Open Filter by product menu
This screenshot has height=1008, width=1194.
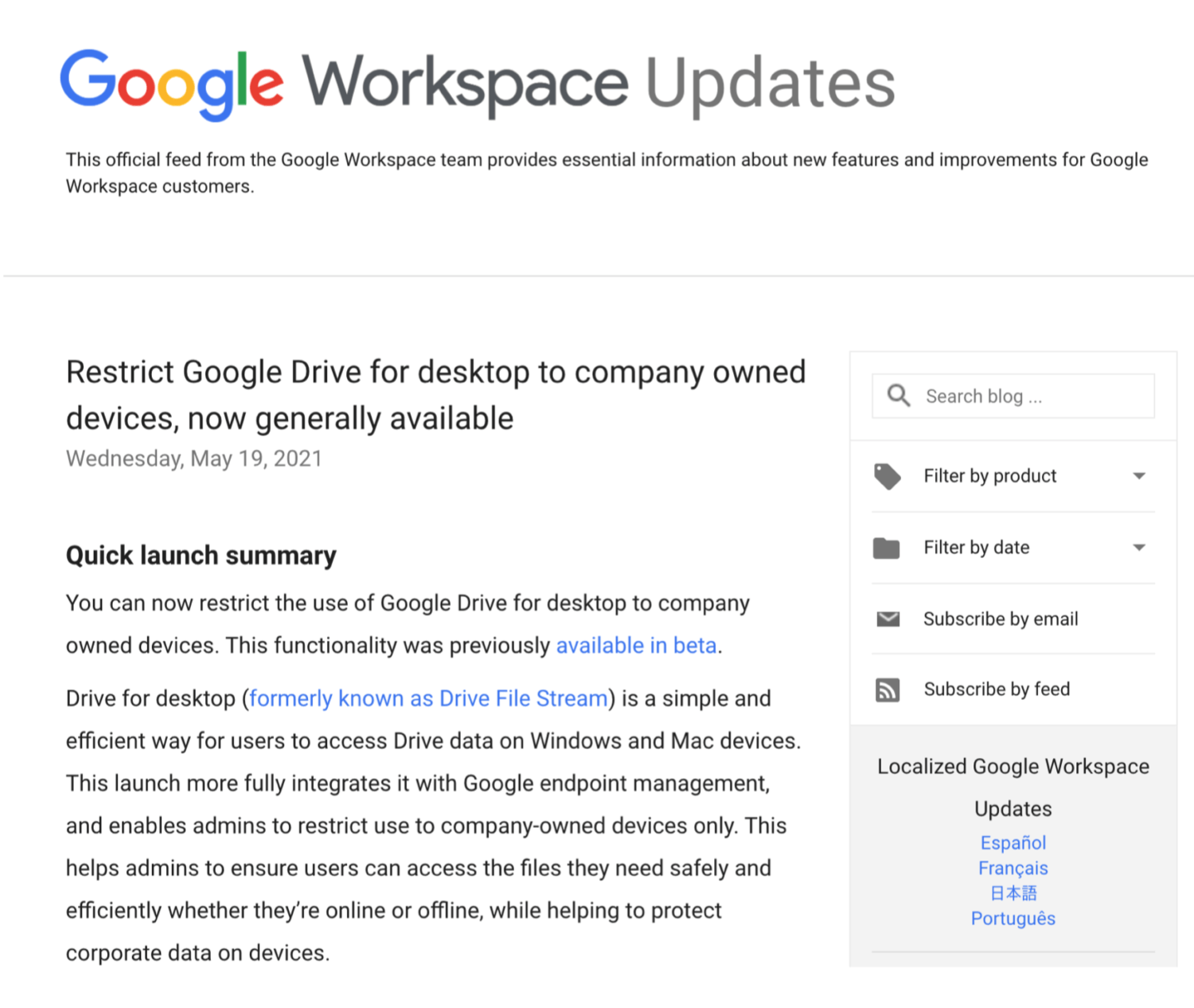[x=989, y=476]
